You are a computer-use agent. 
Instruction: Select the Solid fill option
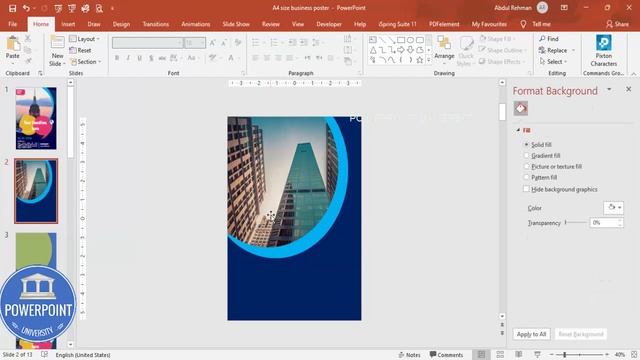(538, 144)
